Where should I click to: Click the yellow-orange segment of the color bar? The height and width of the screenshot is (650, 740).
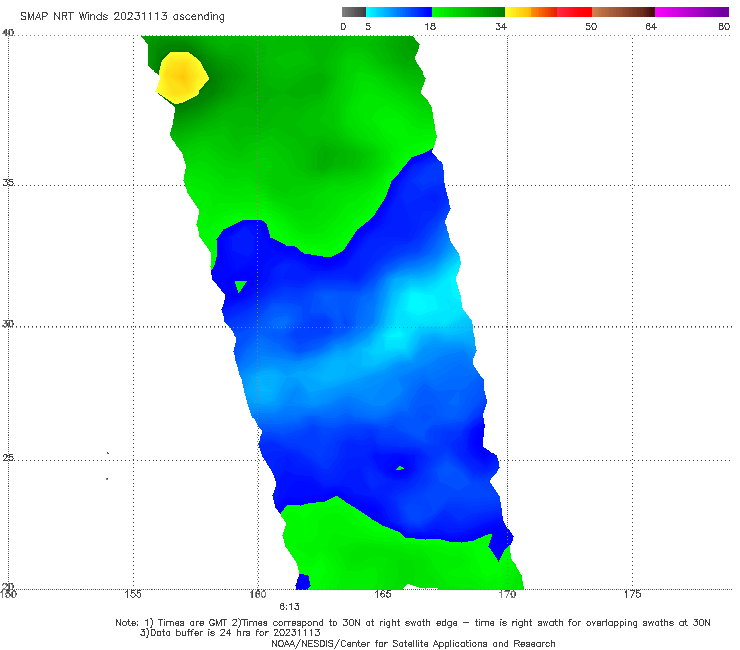click(531, 12)
